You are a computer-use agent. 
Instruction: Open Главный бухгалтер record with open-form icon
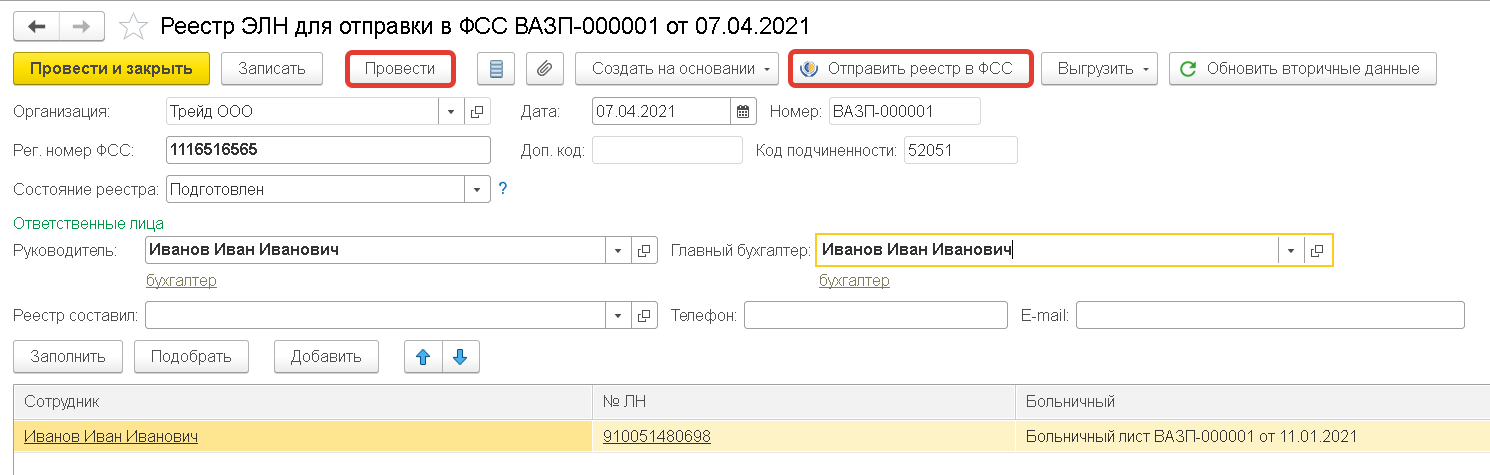point(1317,250)
